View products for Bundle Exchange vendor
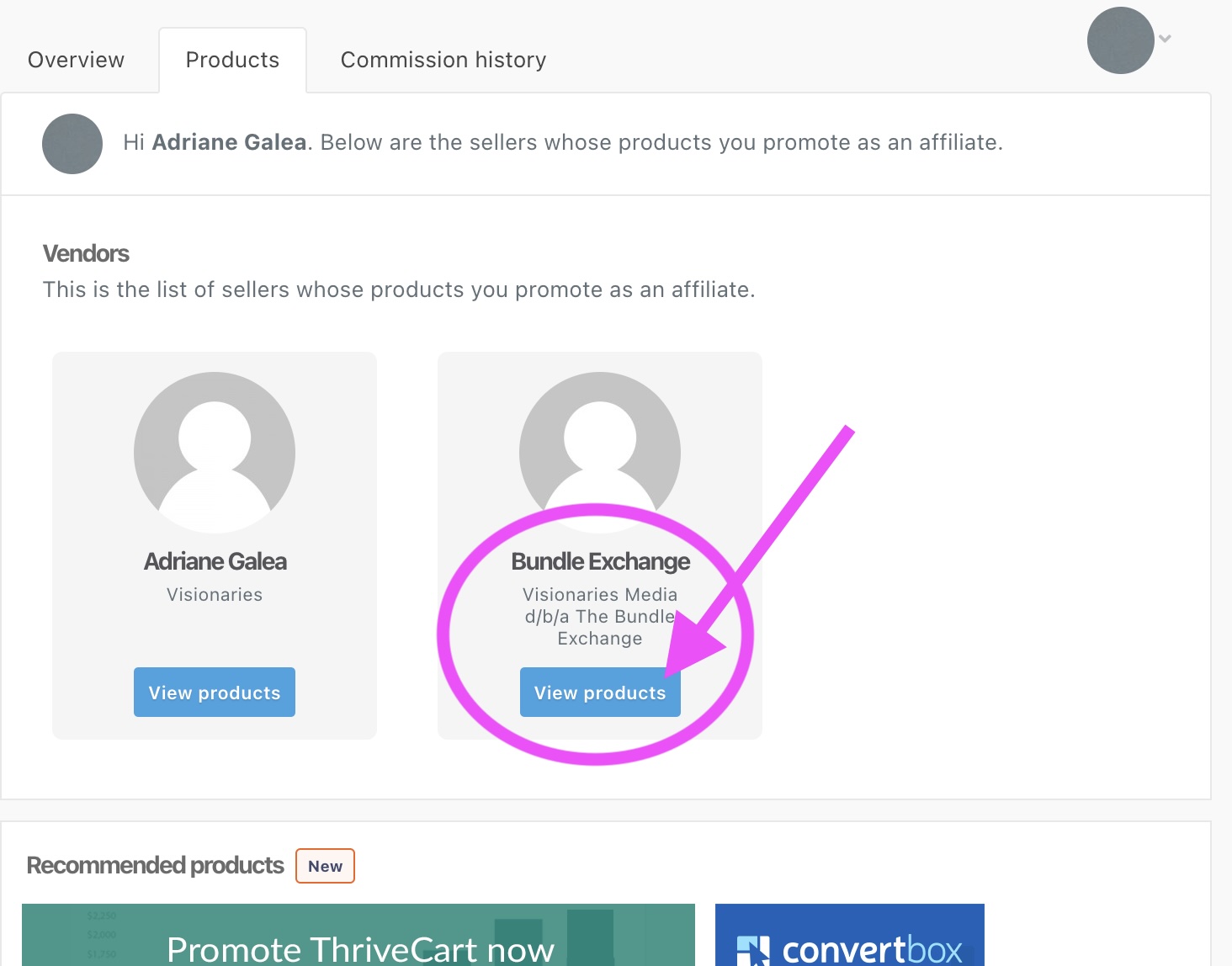 coord(600,693)
